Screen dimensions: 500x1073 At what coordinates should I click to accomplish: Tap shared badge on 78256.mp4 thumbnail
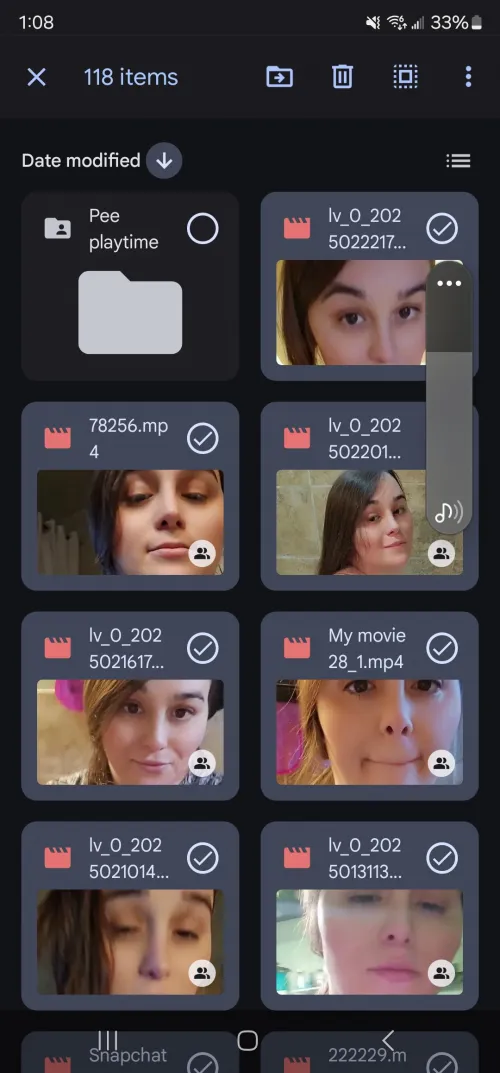pos(202,554)
